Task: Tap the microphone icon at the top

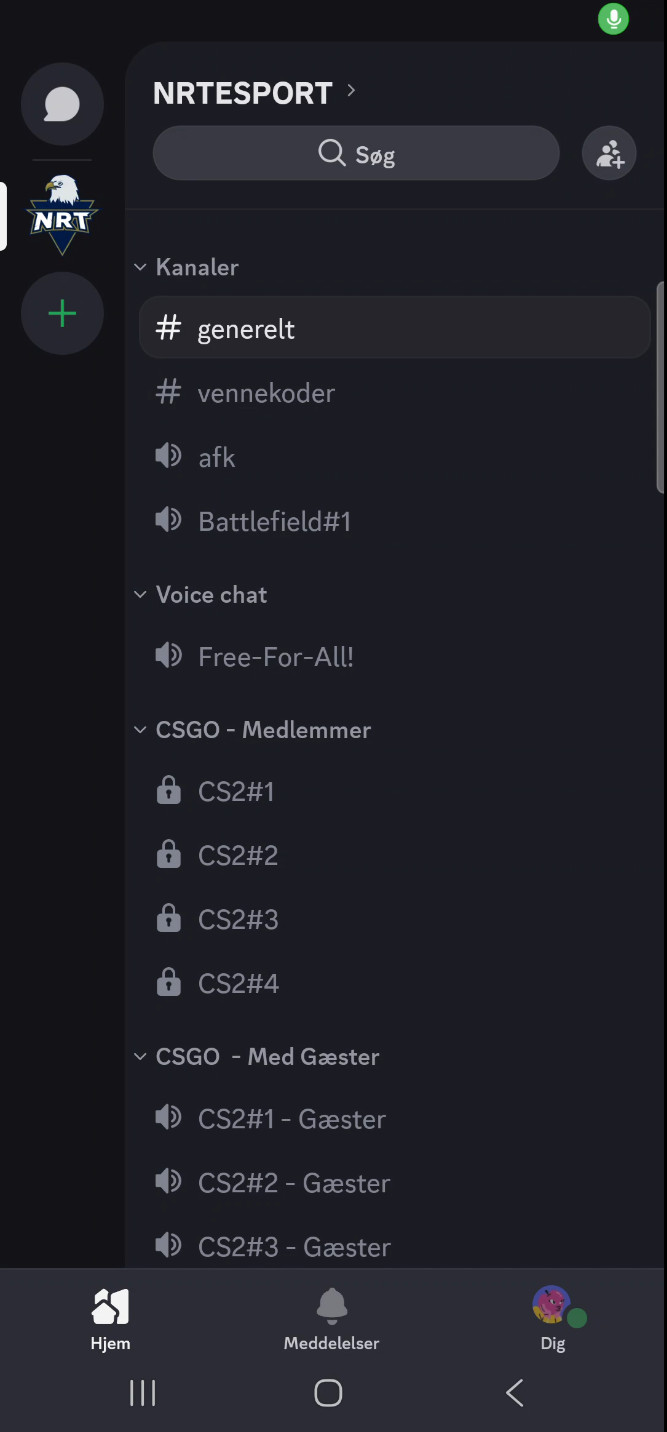Action: (x=612, y=18)
